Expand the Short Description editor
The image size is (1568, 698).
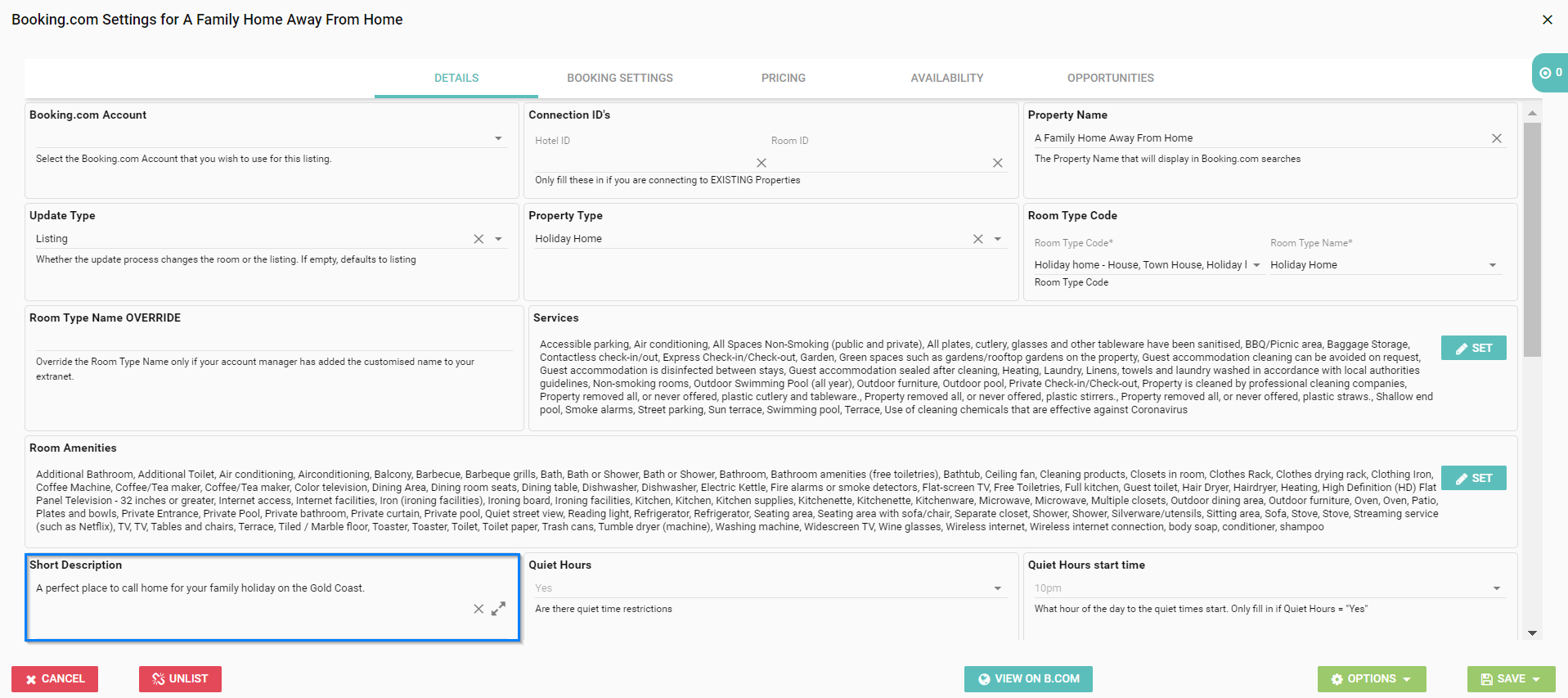pos(498,609)
